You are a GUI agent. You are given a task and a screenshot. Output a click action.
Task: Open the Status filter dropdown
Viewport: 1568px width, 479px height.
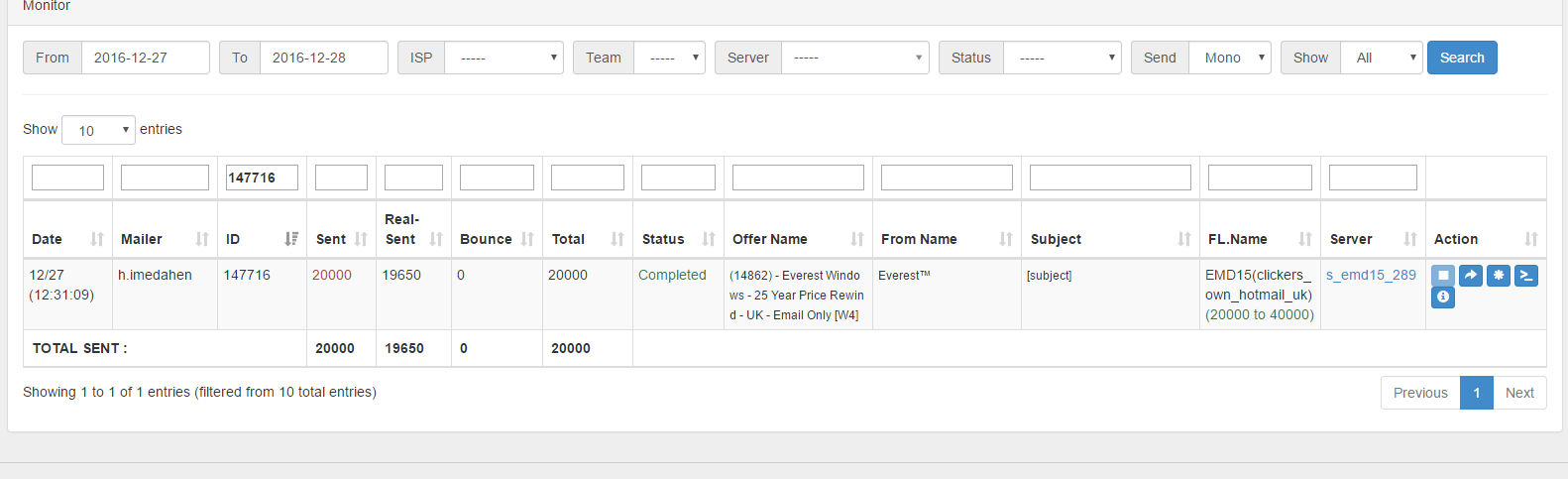coord(1062,58)
